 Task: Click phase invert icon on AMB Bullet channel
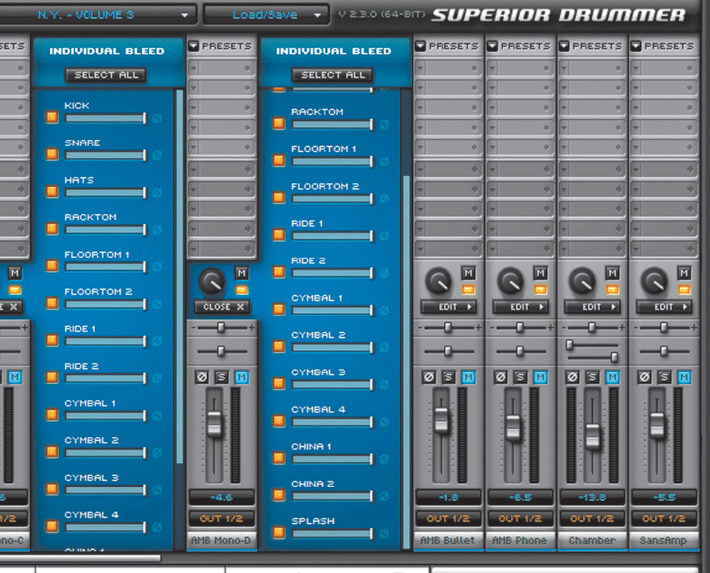pyautogui.click(x=429, y=377)
